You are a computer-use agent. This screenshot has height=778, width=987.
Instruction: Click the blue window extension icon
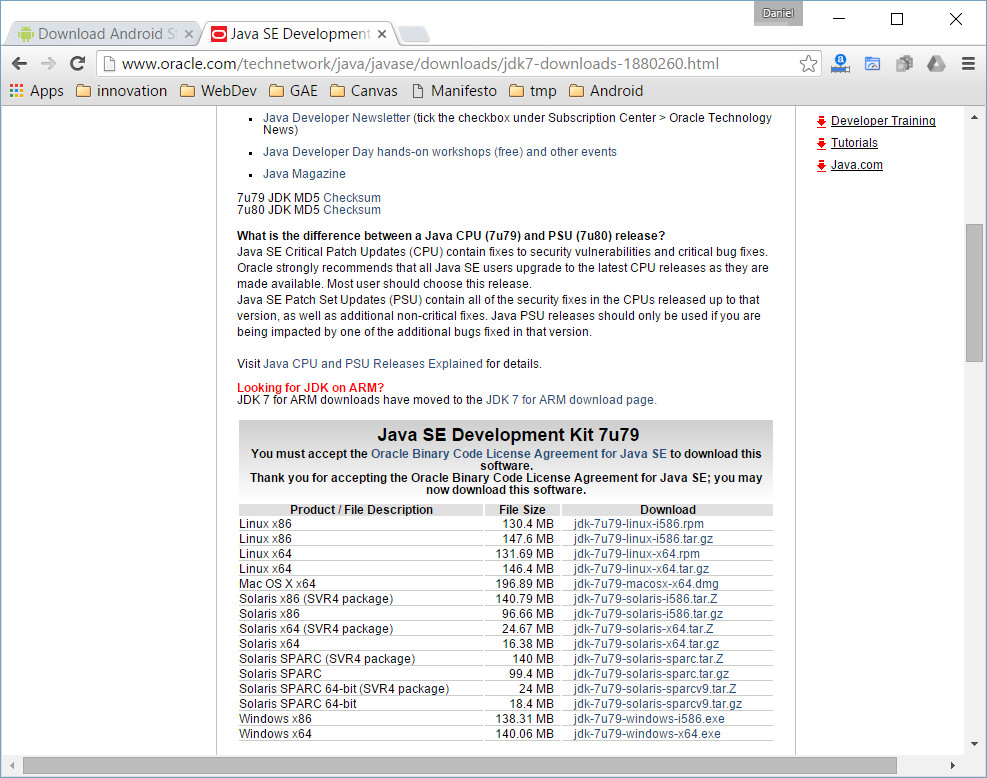pyautogui.click(x=872, y=64)
